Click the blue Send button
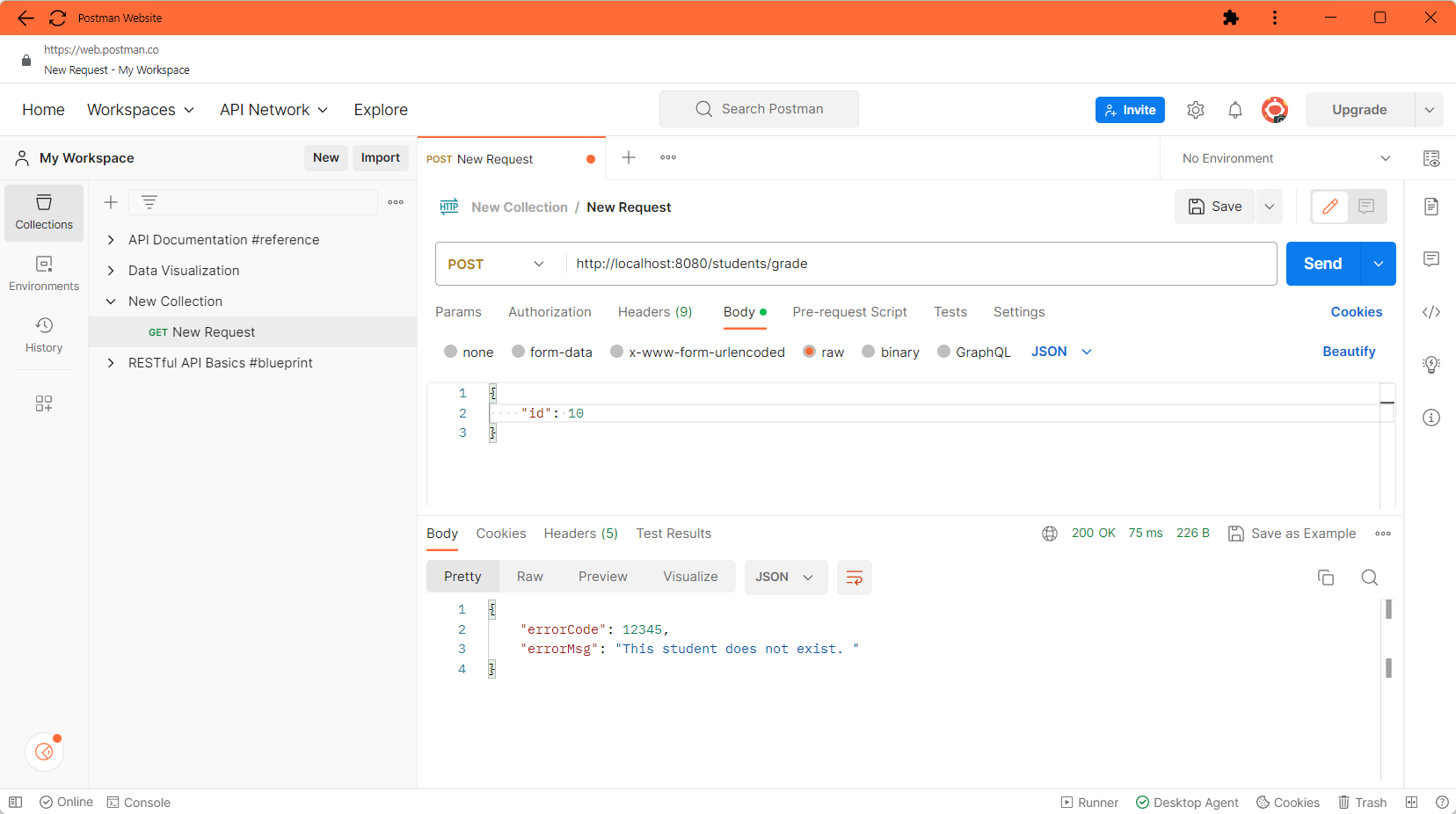 click(x=1323, y=264)
